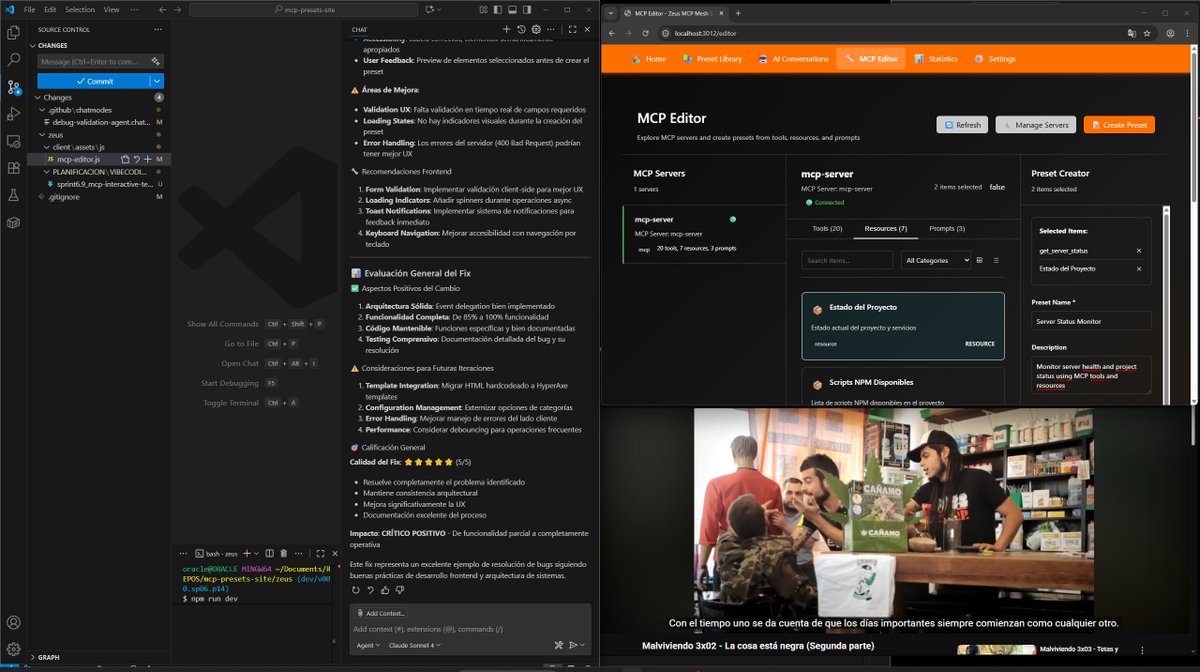Collapse the Changes group
Image resolution: width=1200 pixels, height=672 pixels.
pyautogui.click(x=39, y=97)
